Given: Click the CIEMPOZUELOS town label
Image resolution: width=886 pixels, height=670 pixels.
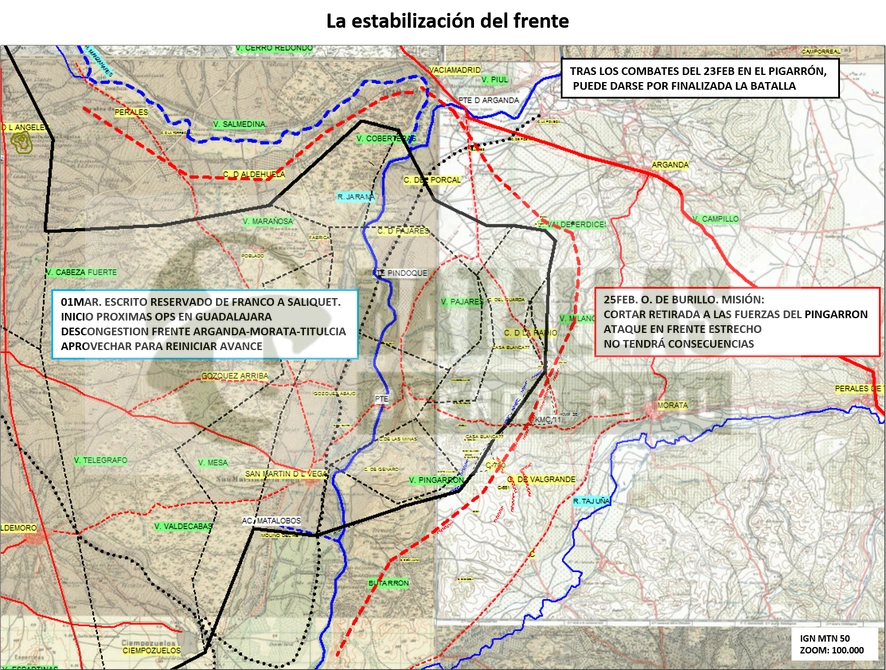Looking at the screenshot, I should point(151,650).
